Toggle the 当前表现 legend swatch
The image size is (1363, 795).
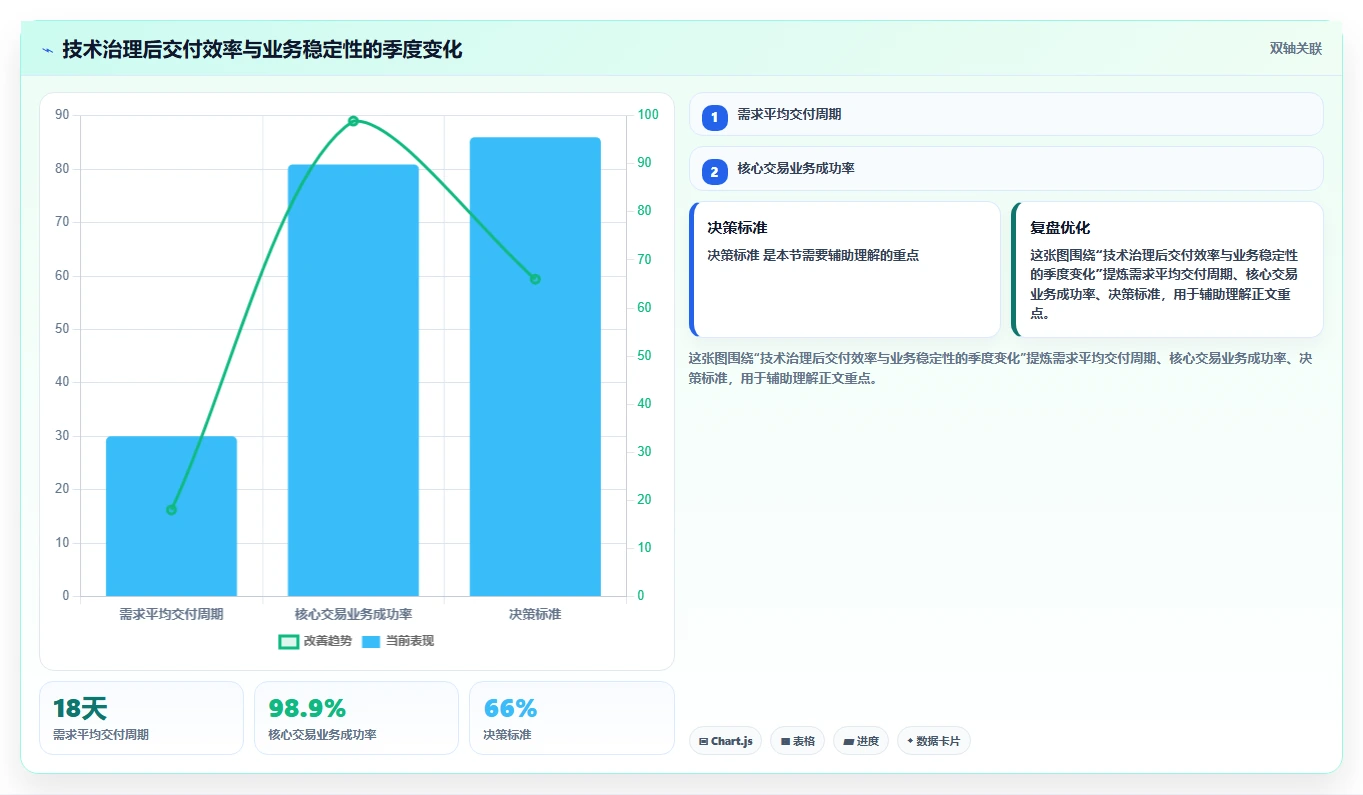pos(371,641)
